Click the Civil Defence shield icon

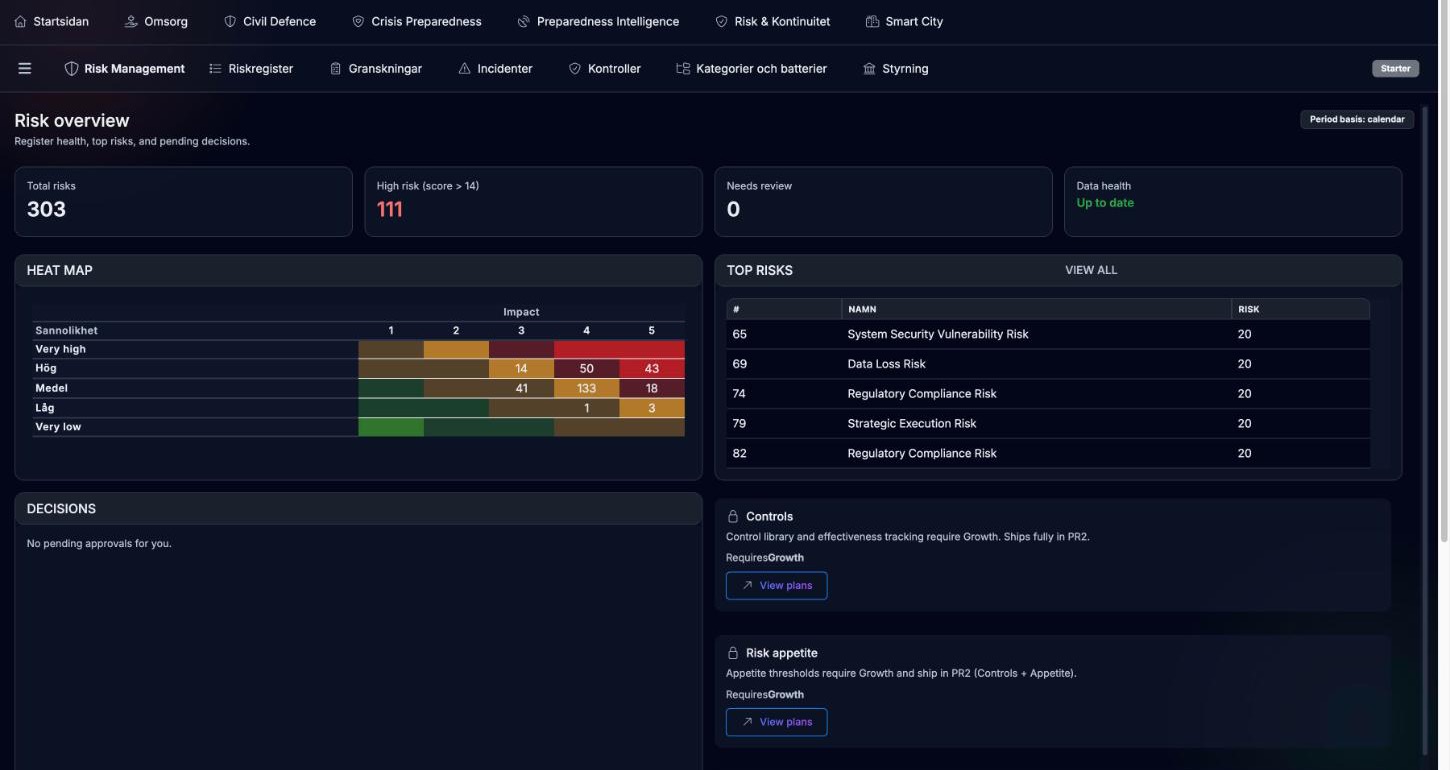coord(230,22)
